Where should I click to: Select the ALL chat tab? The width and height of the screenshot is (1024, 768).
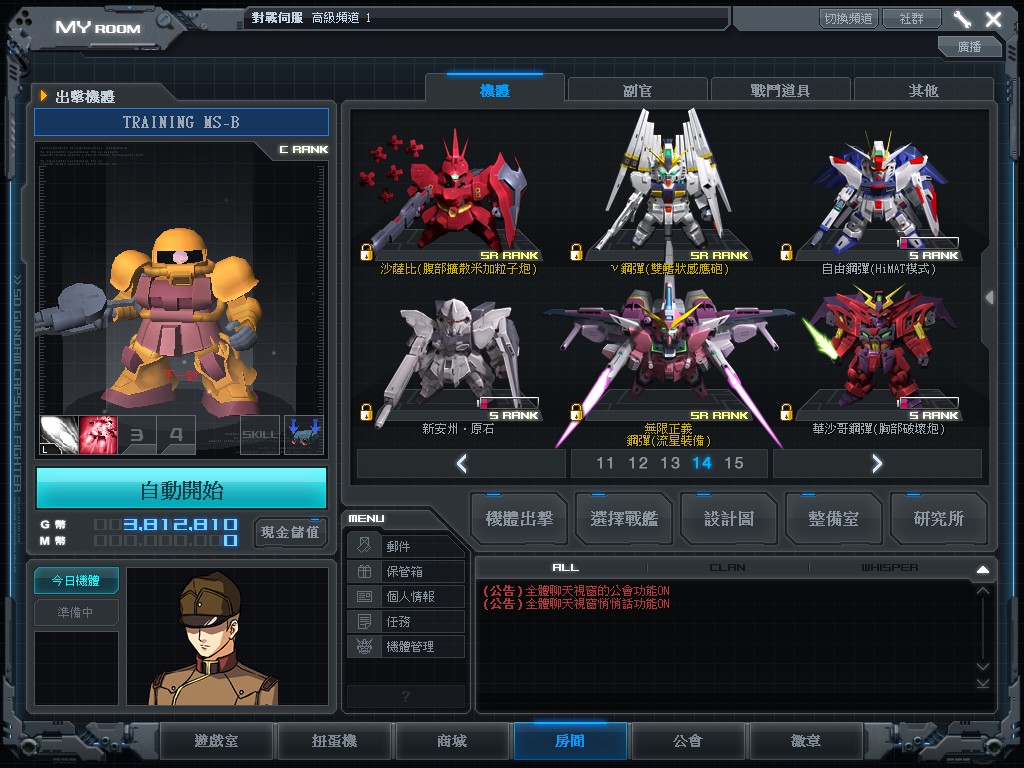pos(566,568)
